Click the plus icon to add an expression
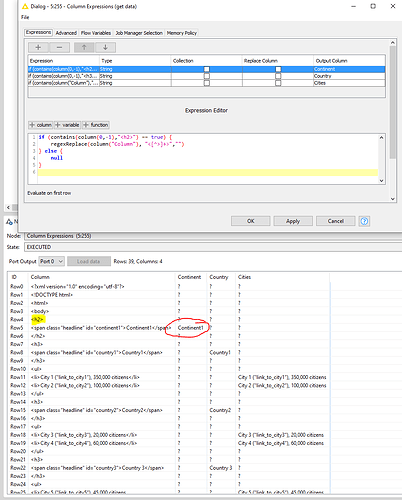402x500 pixels. (x=38, y=47)
